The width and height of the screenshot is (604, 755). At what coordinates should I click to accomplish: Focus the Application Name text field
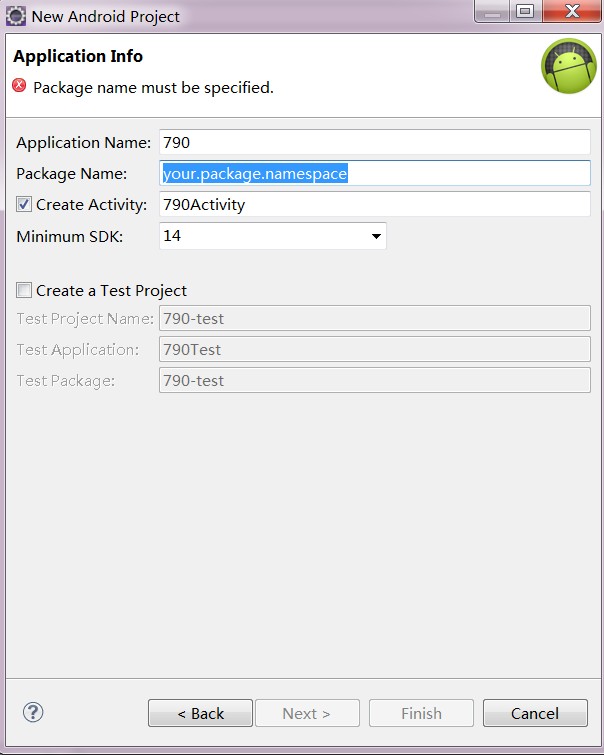pos(374,142)
